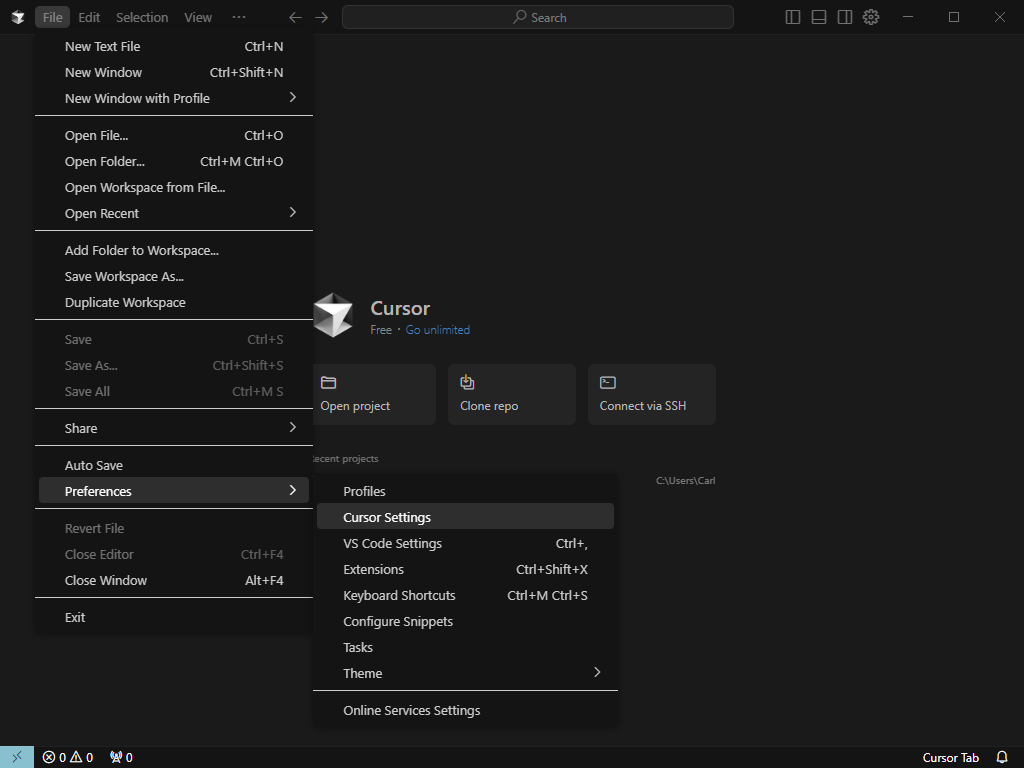Image resolution: width=1024 pixels, height=768 pixels.
Task: Expand the Theme submenu
Action: click(x=465, y=673)
